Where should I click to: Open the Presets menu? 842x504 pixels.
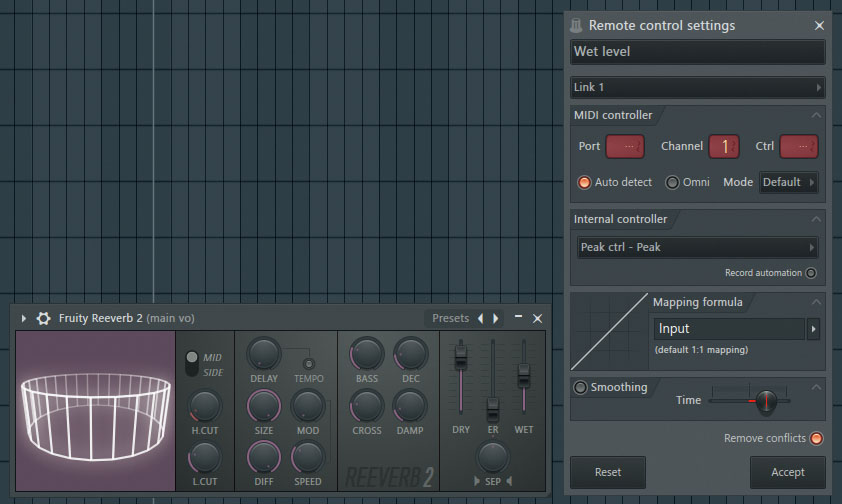click(451, 318)
